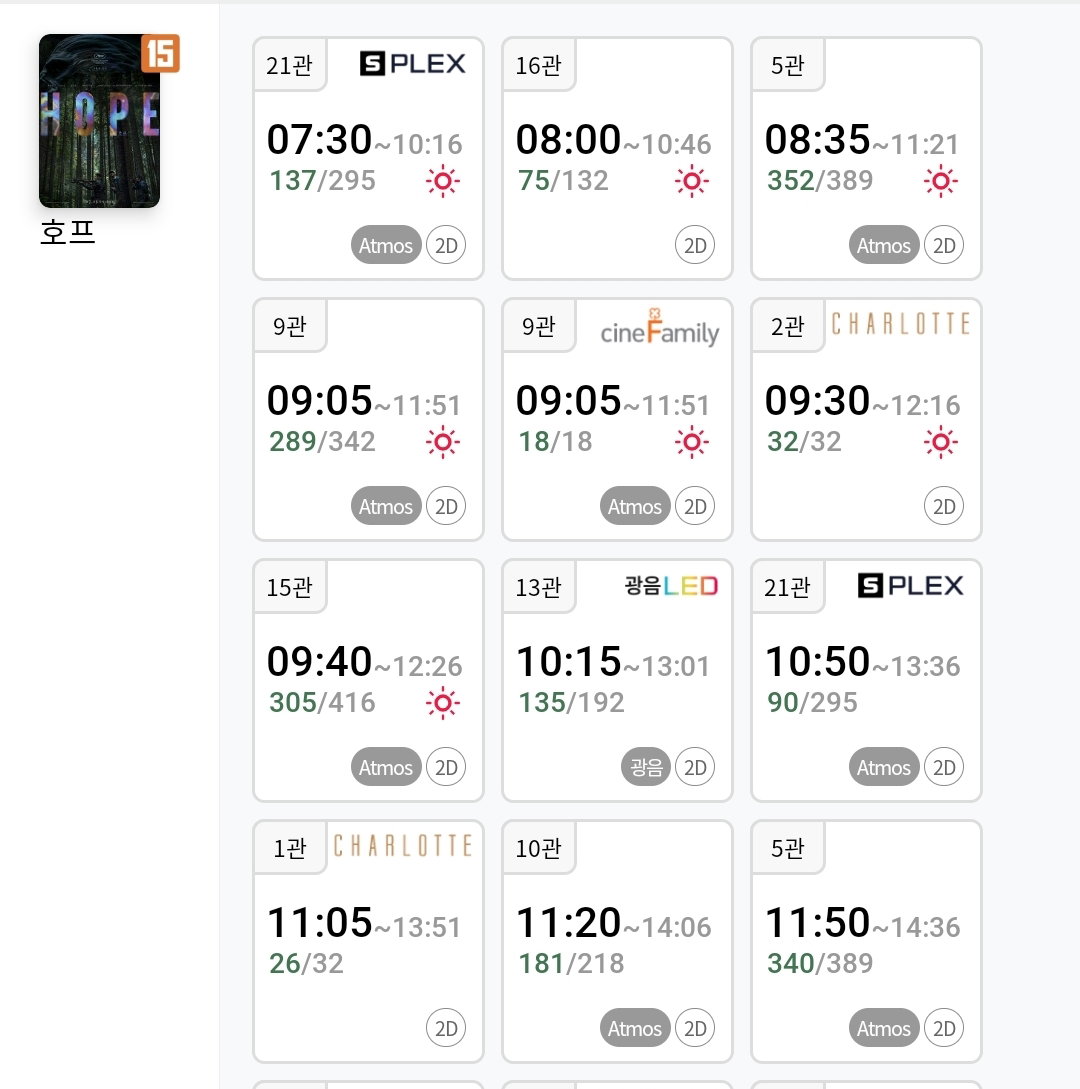Select the 07:30 showtime in 21관
The image size is (1080, 1089).
tap(368, 158)
